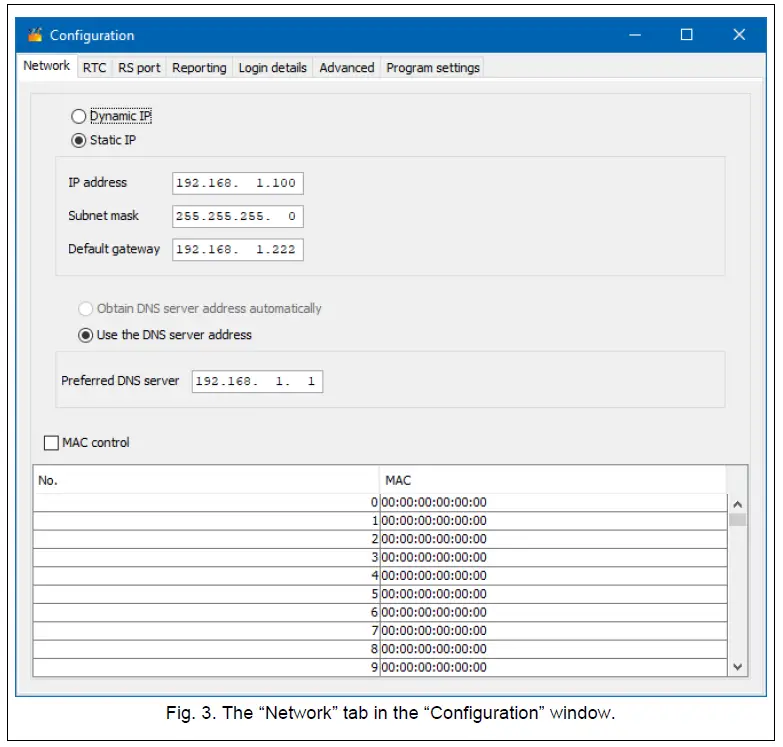Select MAC address in row 0
Screen dimensions: 783x747
click(553, 502)
